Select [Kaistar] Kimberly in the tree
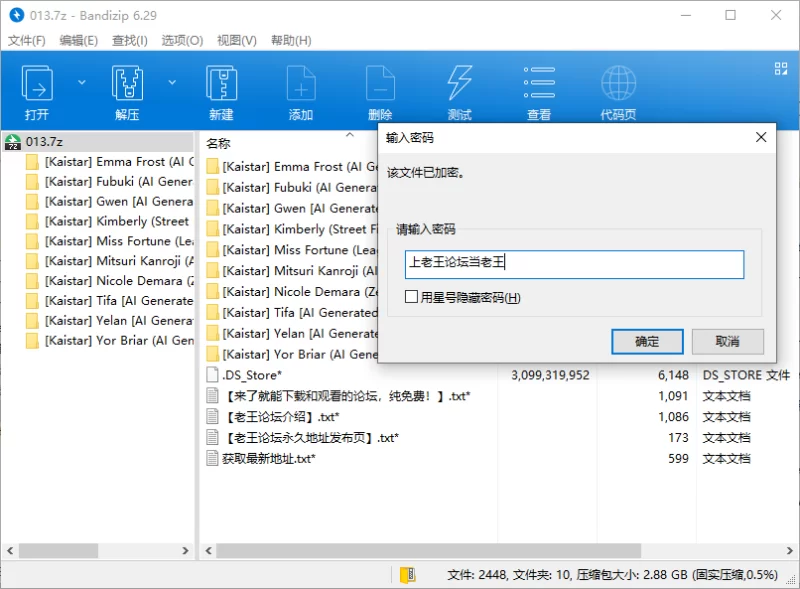The width and height of the screenshot is (800, 589). coord(109,222)
